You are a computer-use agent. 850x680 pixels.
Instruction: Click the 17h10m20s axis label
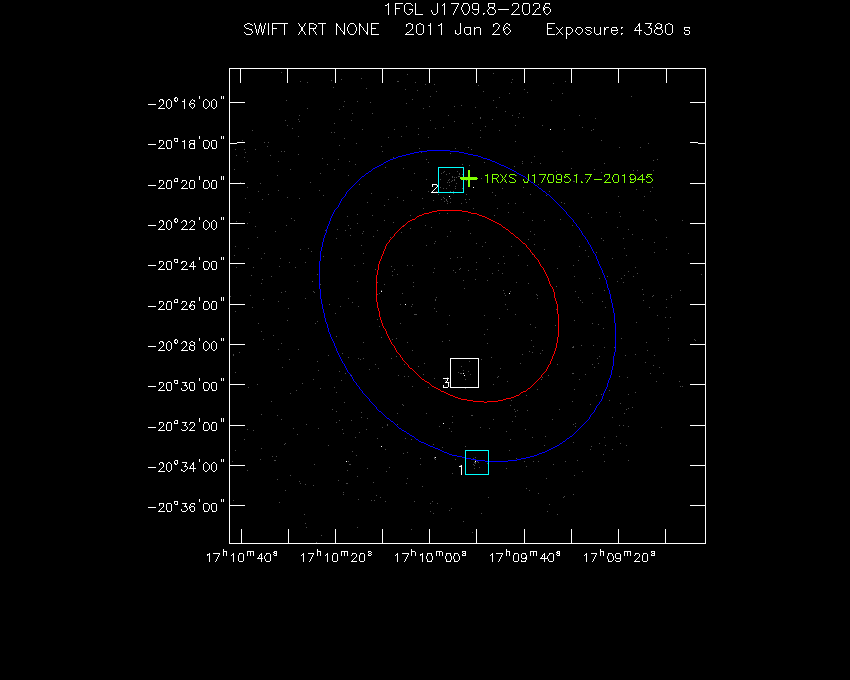pos(336,557)
